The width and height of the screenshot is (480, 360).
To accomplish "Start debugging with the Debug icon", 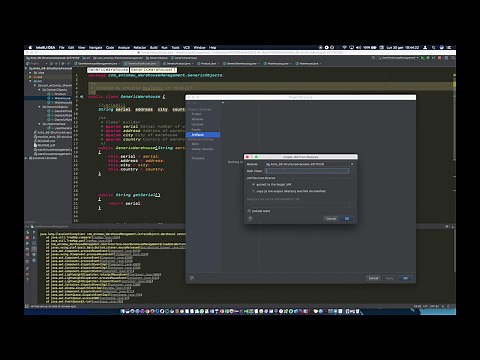I will (429, 58).
